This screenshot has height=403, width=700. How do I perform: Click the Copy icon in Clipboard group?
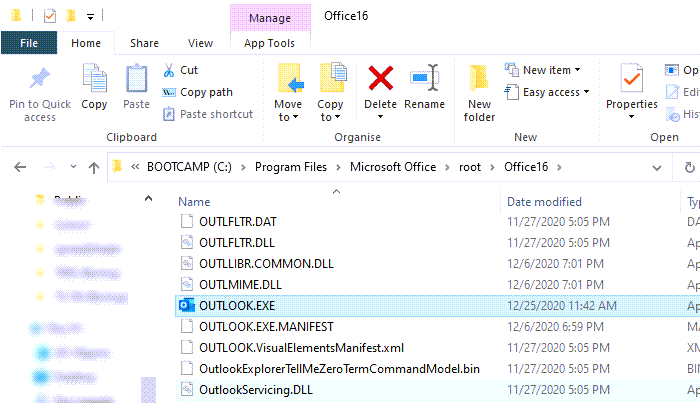tap(94, 79)
